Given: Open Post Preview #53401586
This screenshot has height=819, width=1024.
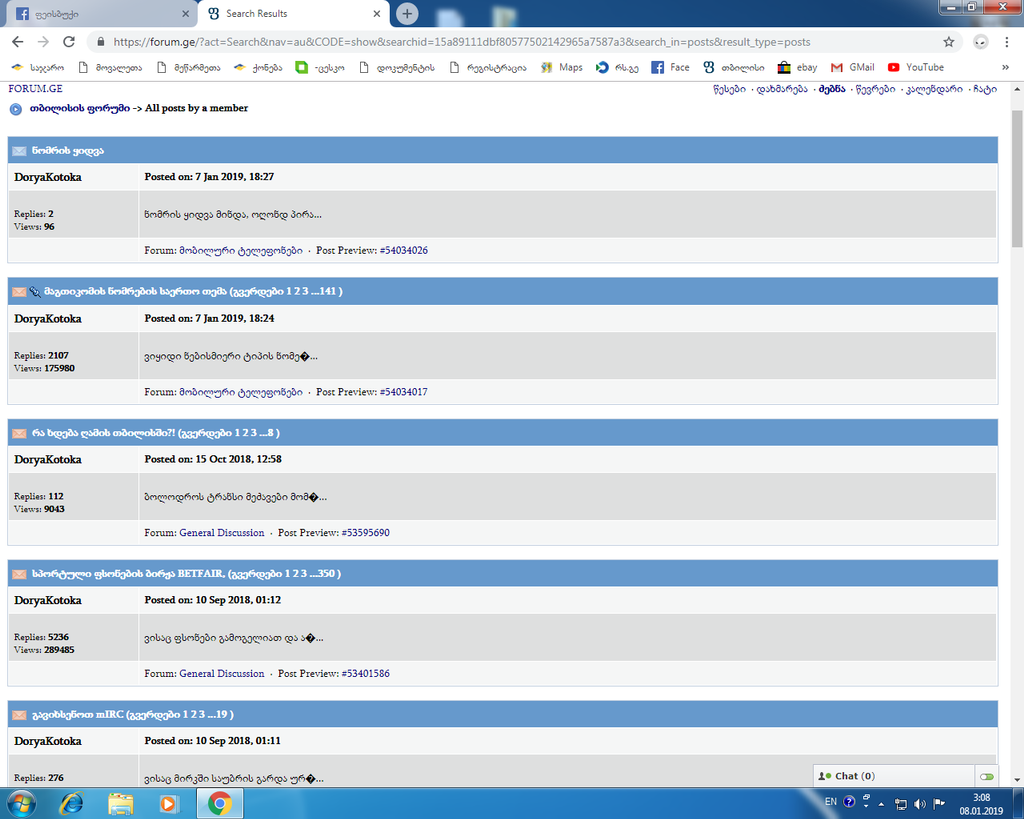Looking at the screenshot, I should (365, 673).
